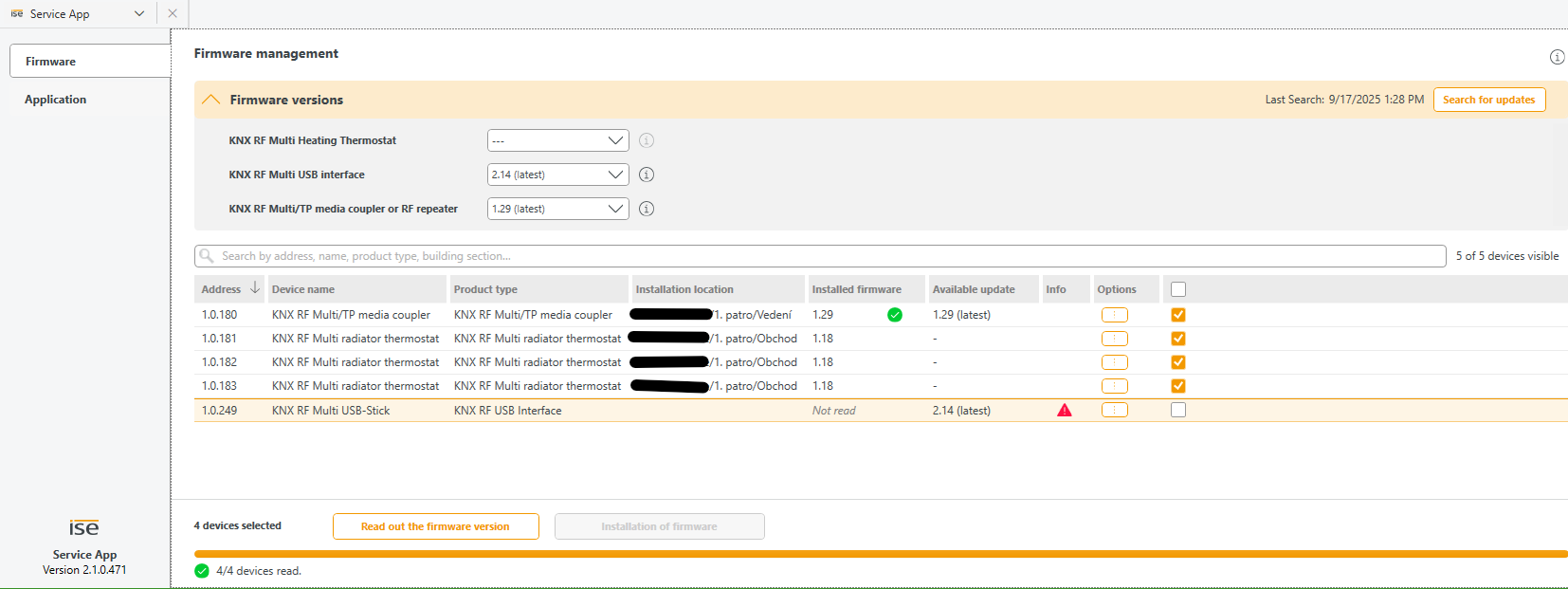Viewport: 1568px width, 589px height.
Task: Click the device search input field
Action: tap(820, 256)
